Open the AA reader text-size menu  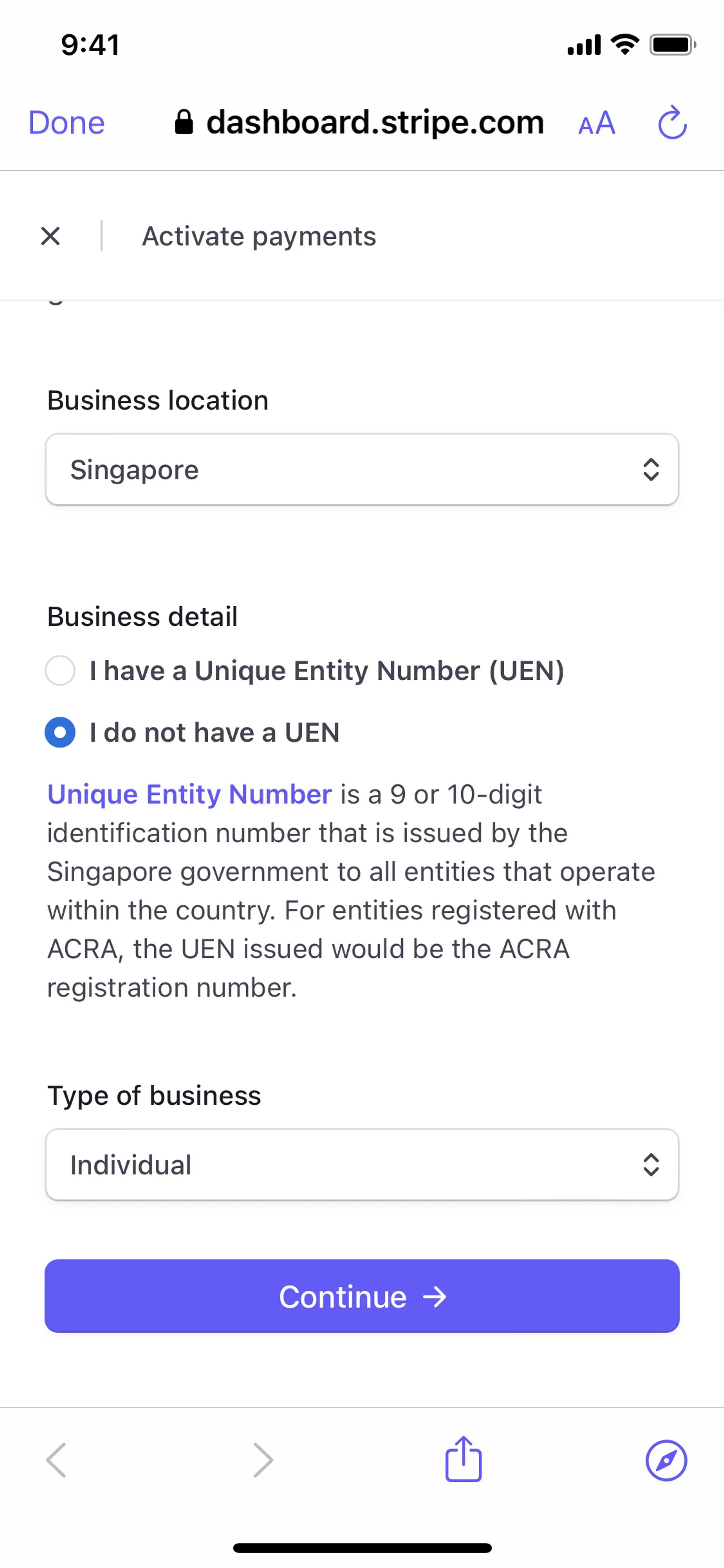[596, 124]
